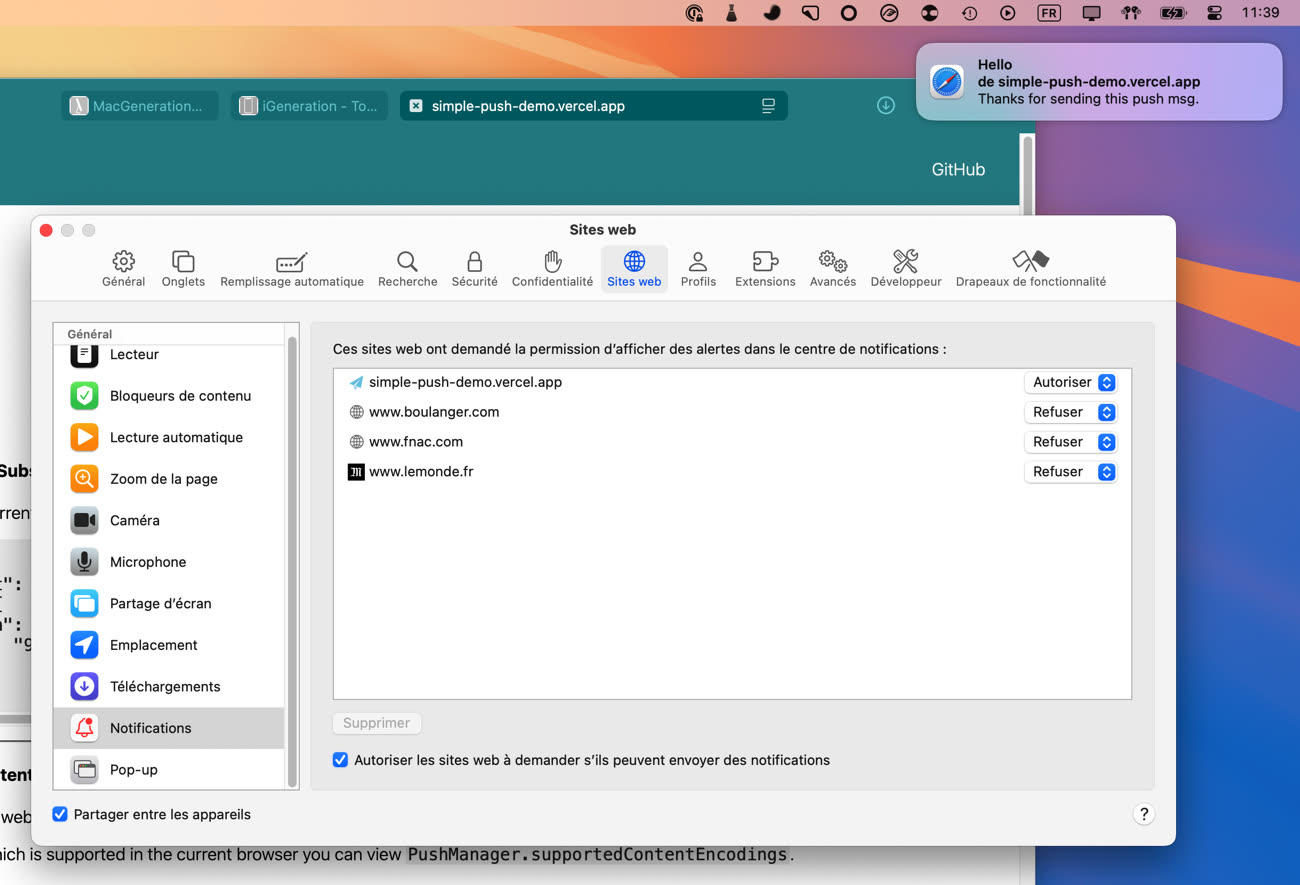Screen dimensions: 1300x885
Task: Open permission dropdown for simple-push-demo.vercel.app
Action: pyautogui.click(x=1070, y=382)
